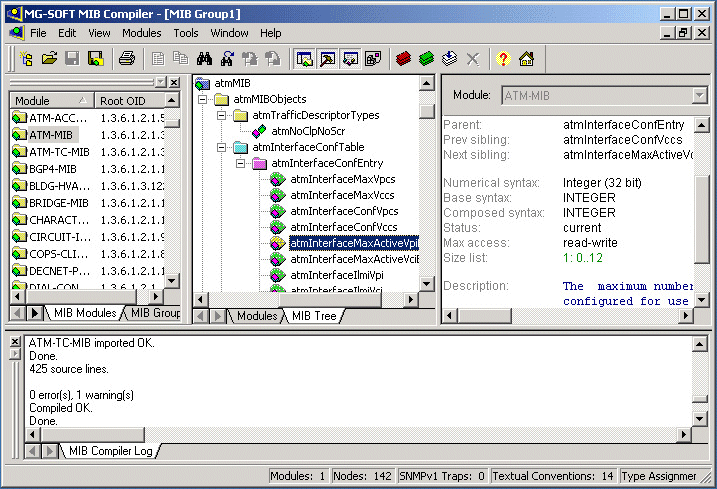The image size is (717, 489).
Task: Switch to the Modules tab in the tree pane
Action: (x=256, y=316)
